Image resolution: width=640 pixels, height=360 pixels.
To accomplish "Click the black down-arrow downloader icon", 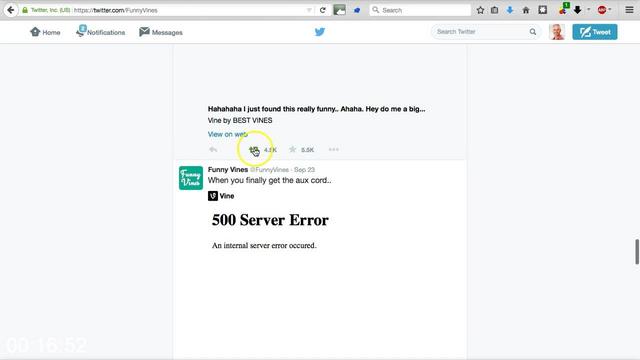I will coord(578,10).
